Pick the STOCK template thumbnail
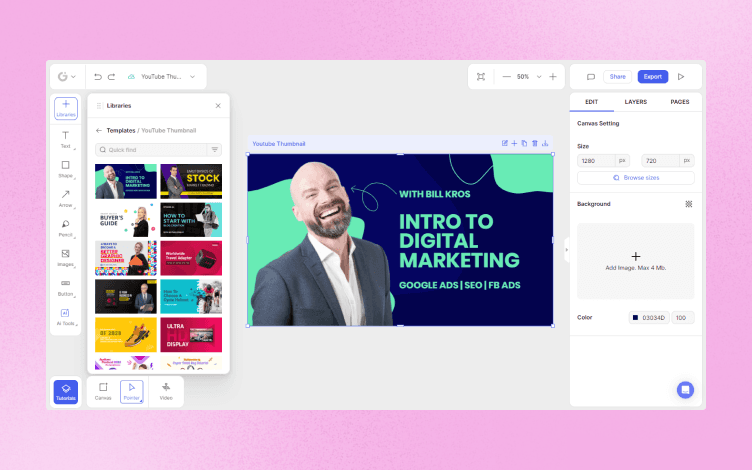 [x=191, y=181]
